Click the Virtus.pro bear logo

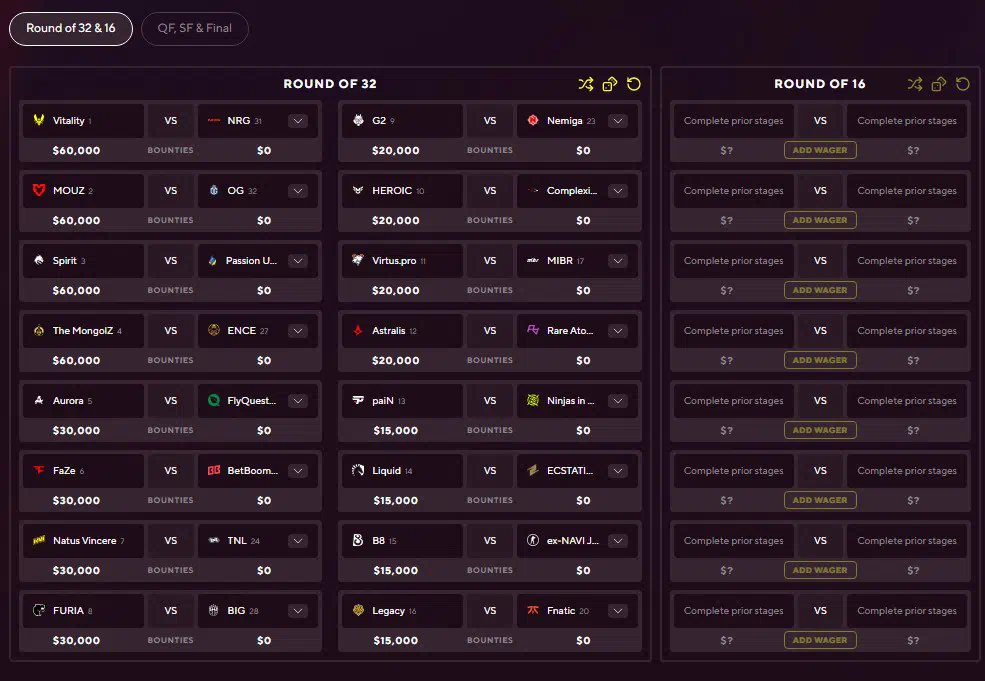click(358, 260)
